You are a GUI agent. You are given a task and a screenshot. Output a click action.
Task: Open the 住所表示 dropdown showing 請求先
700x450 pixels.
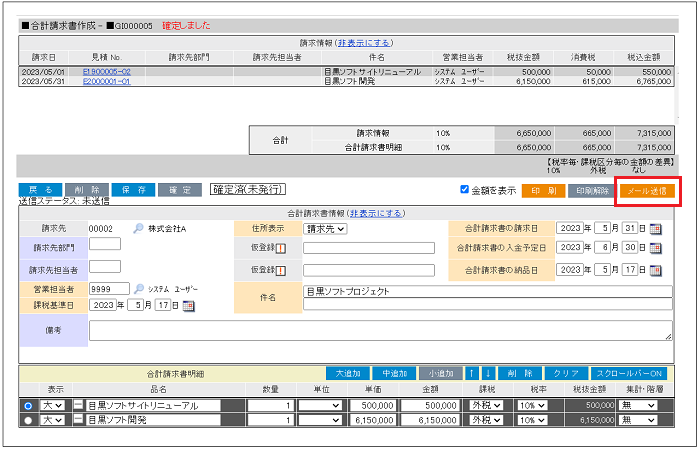tap(325, 229)
